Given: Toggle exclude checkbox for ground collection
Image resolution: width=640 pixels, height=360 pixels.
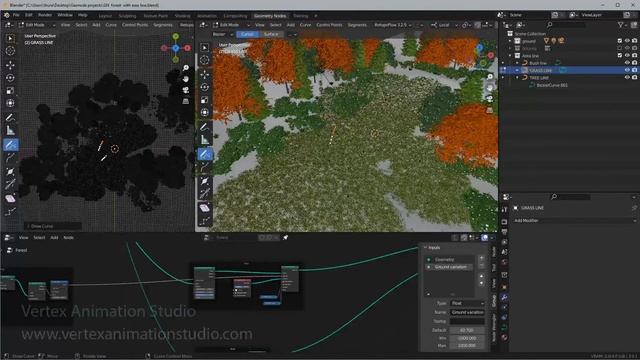Looking at the screenshot, I should coord(620,41).
